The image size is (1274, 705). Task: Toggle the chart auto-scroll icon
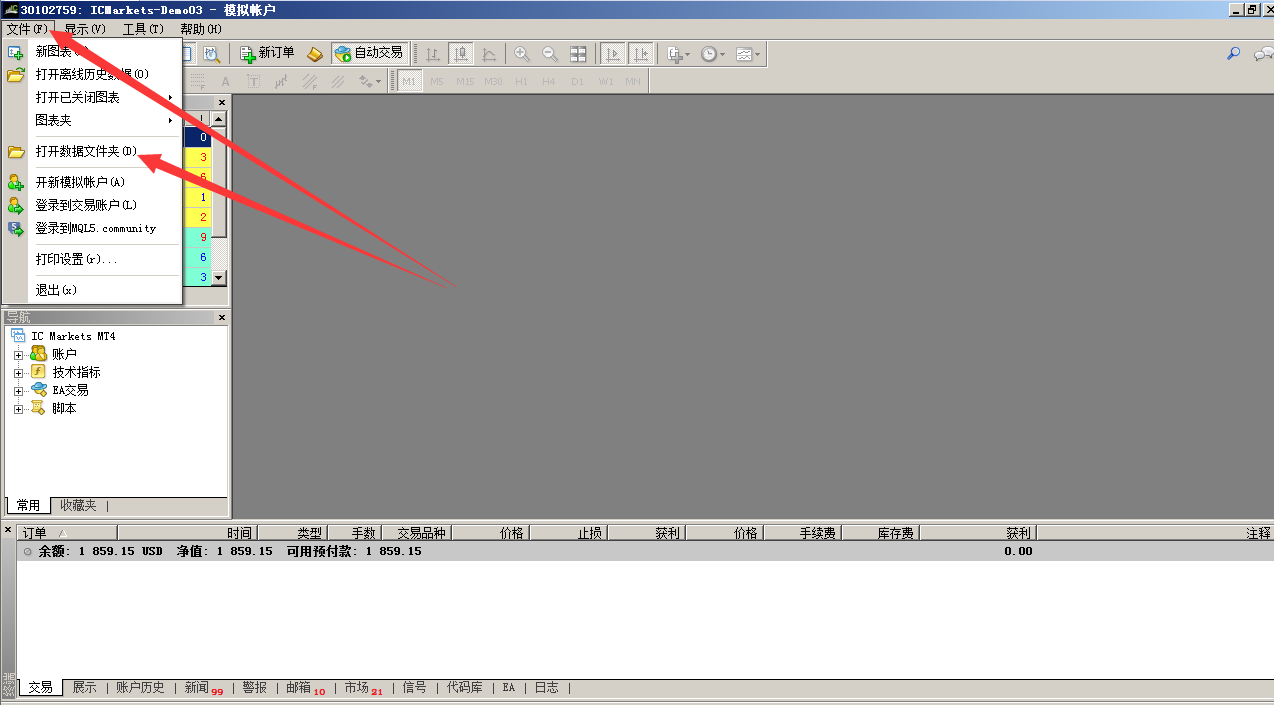tap(612, 54)
